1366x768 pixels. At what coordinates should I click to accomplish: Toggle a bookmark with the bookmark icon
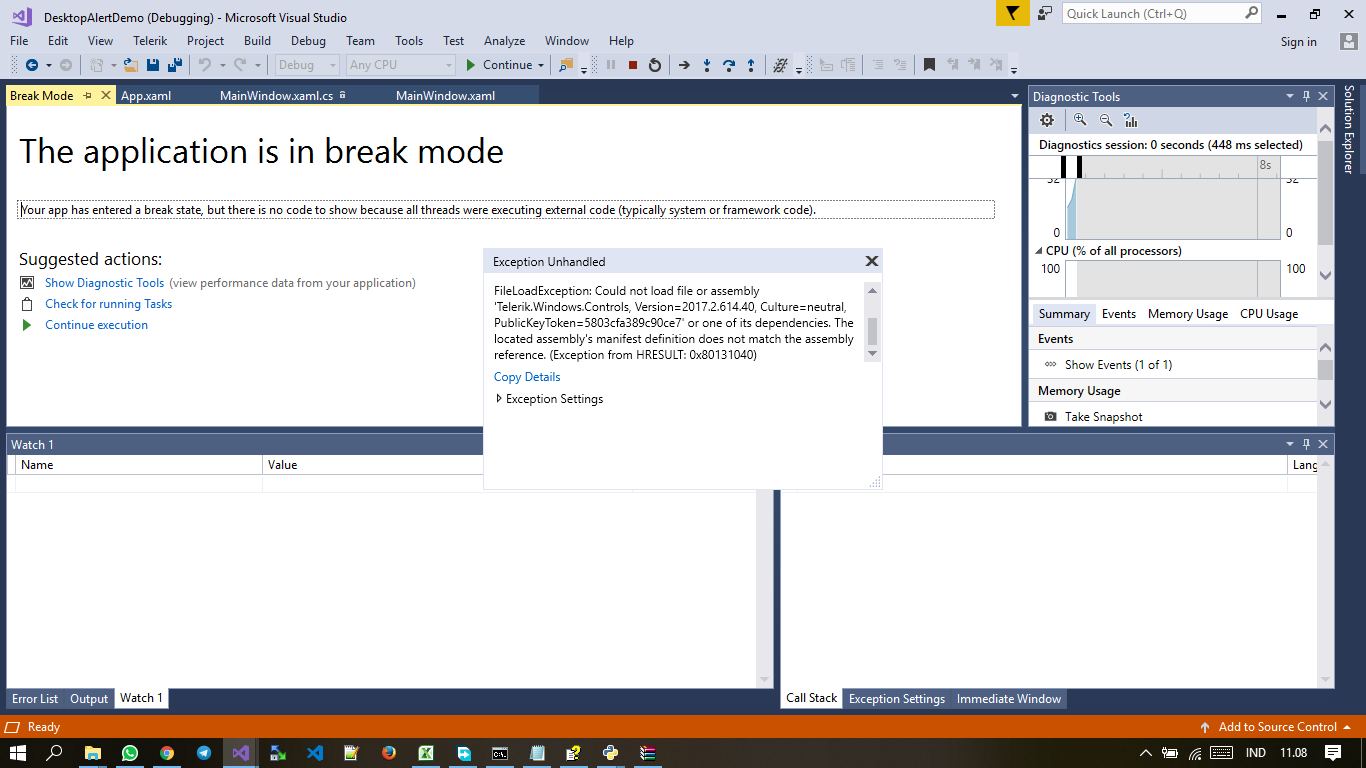click(929, 65)
